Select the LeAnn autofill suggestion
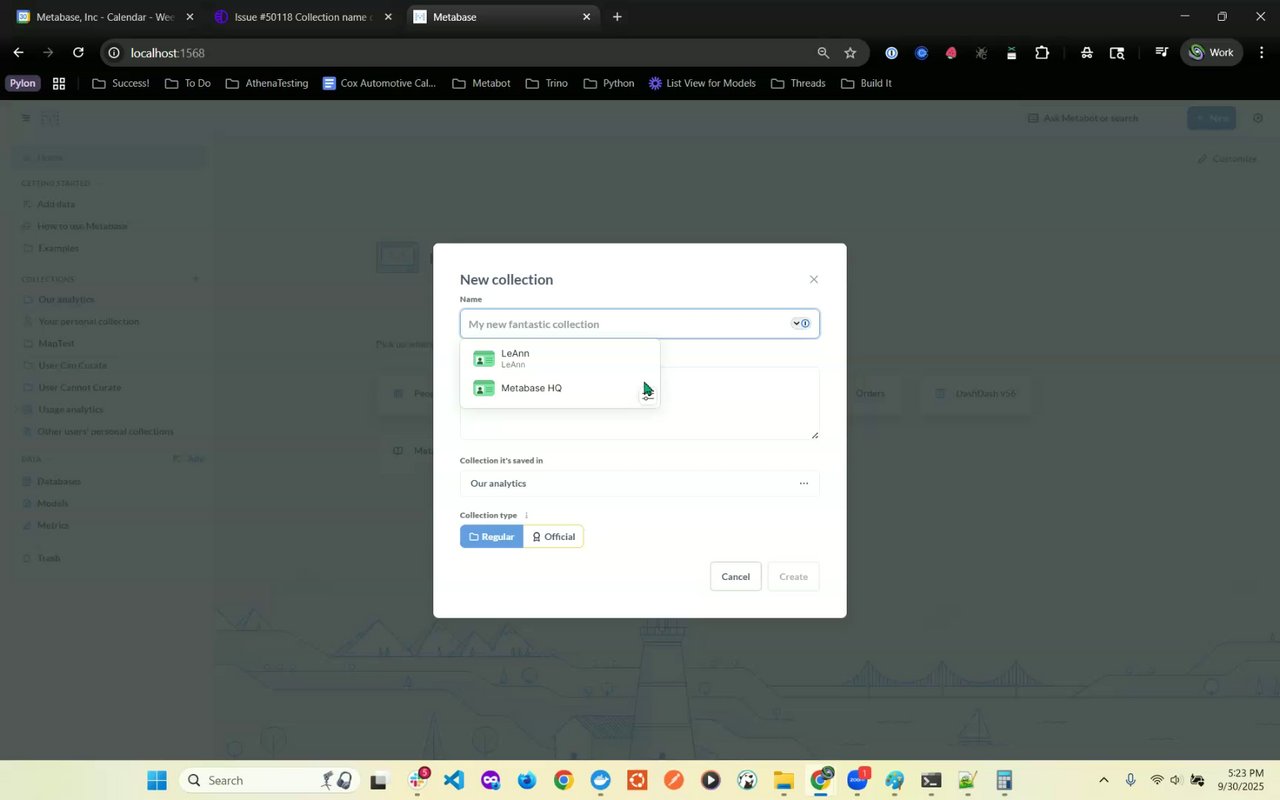Screen dimensions: 1280x800 [560, 358]
